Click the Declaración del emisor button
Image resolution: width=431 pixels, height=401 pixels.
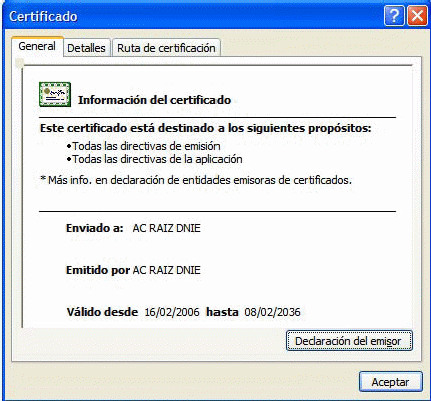[x=349, y=341]
